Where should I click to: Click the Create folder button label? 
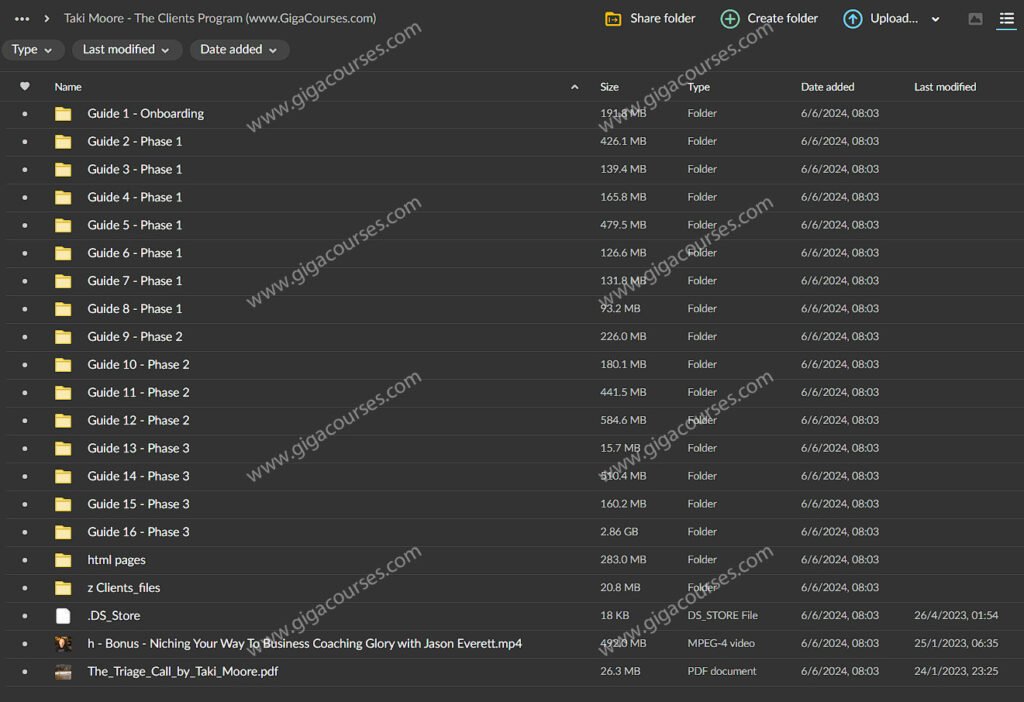[x=782, y=18]
